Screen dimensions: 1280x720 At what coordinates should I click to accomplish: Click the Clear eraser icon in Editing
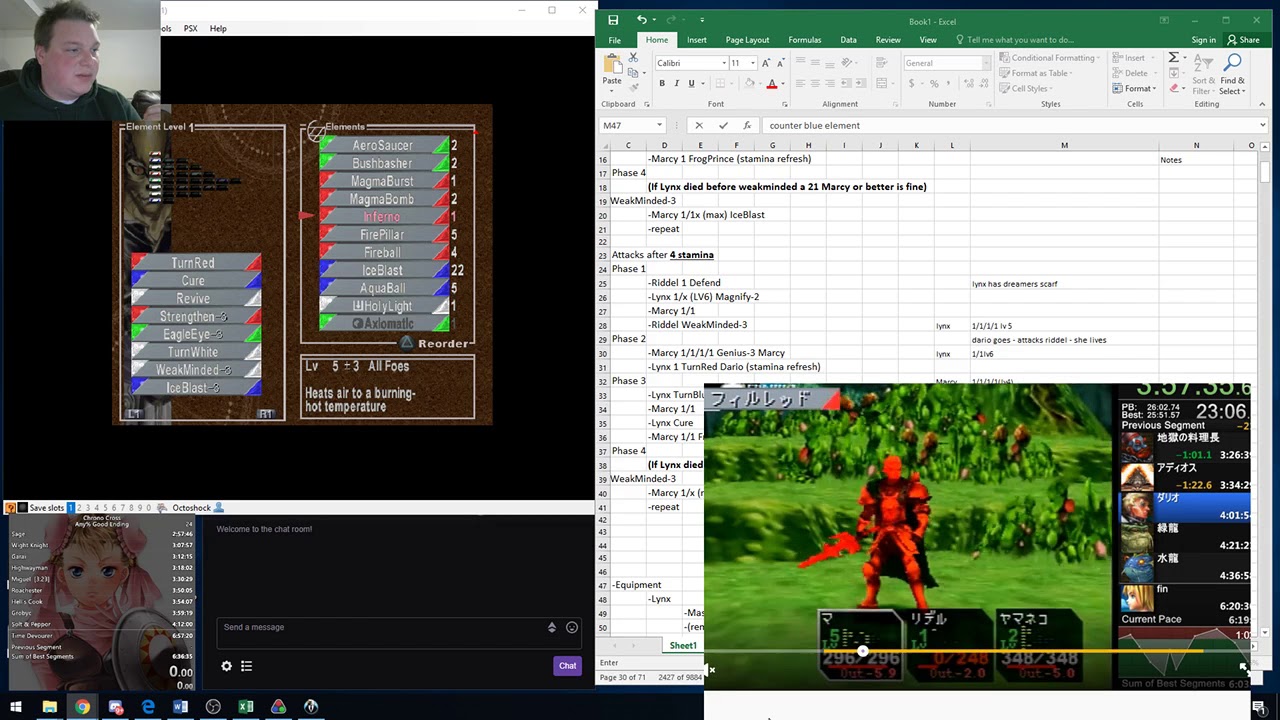(1174, 88)
